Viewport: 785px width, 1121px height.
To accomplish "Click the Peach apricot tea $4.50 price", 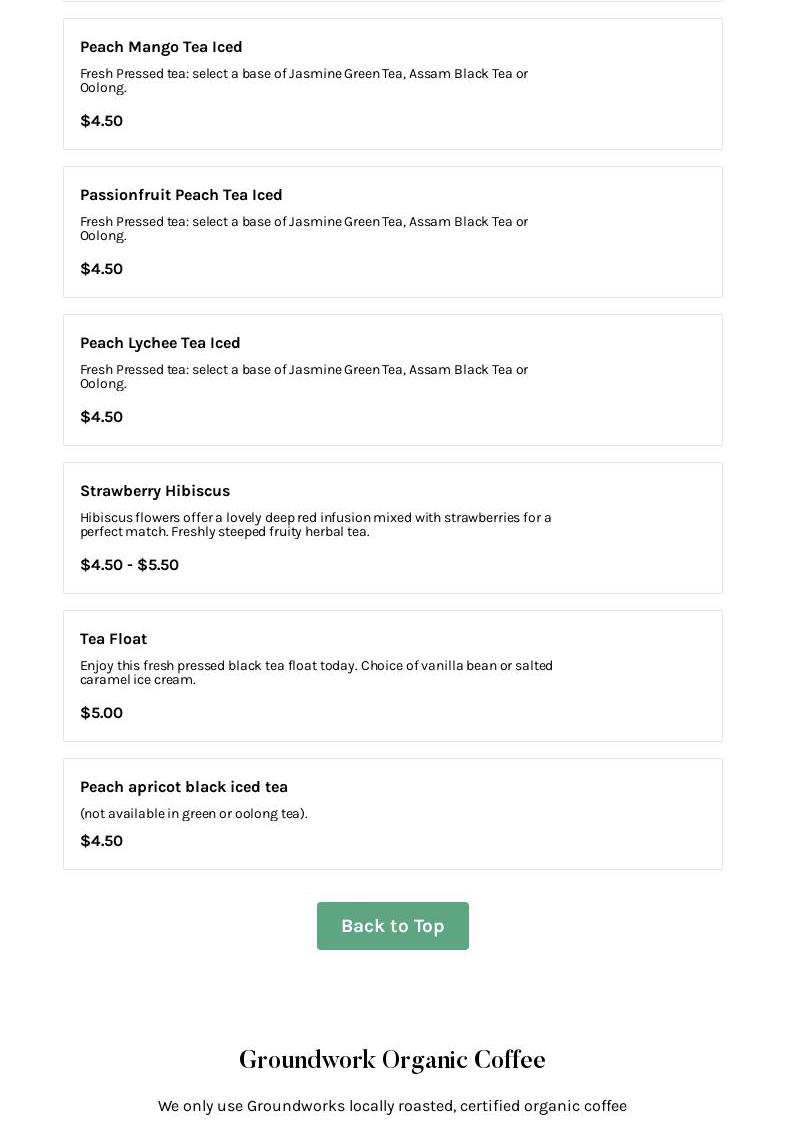I will coord(101,841).
